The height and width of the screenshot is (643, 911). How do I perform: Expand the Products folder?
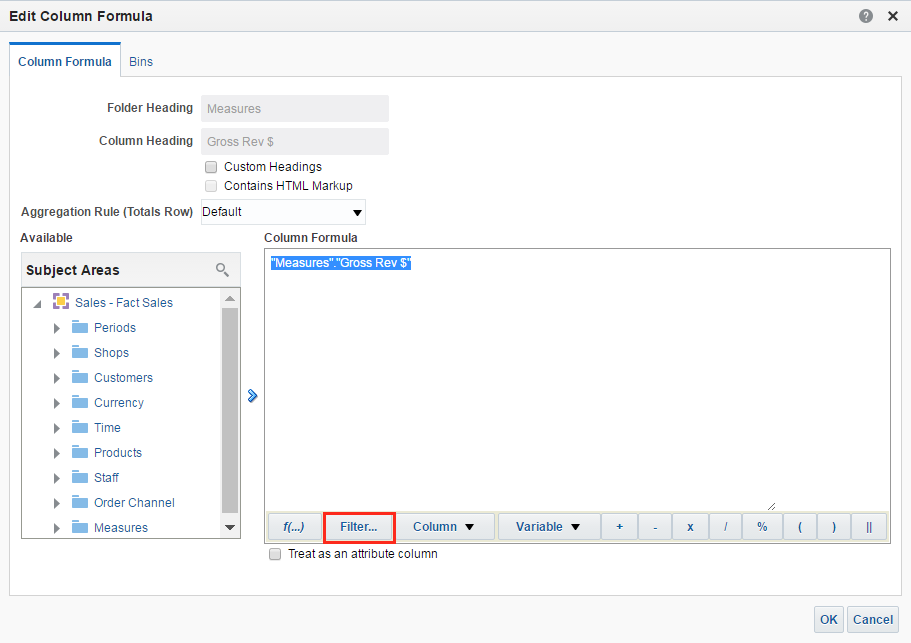click(x=57, y=453)
